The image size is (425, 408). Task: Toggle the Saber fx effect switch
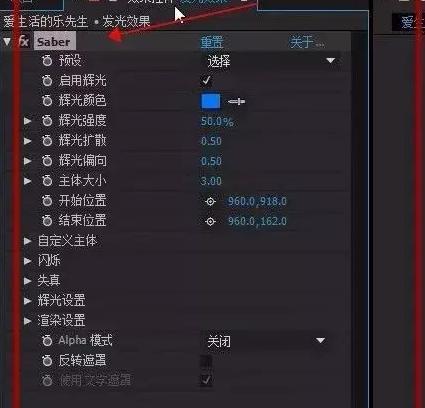tap(24, 42)
